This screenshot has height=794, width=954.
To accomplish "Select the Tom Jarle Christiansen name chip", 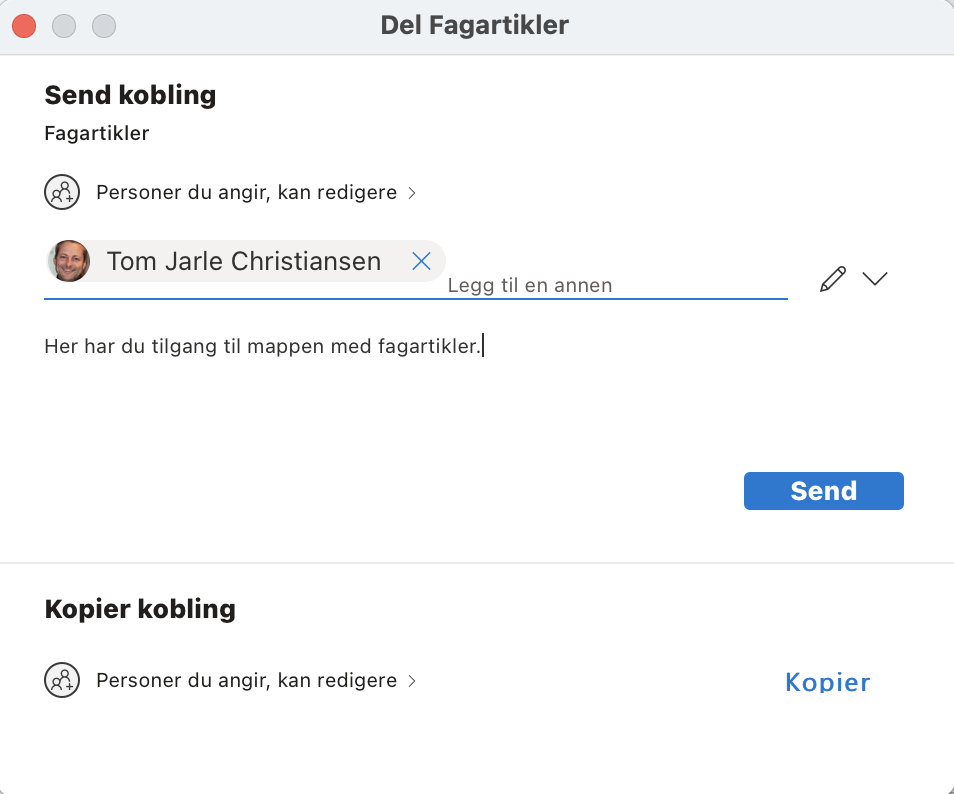I will pyautogui.click(x=243, y=262).
